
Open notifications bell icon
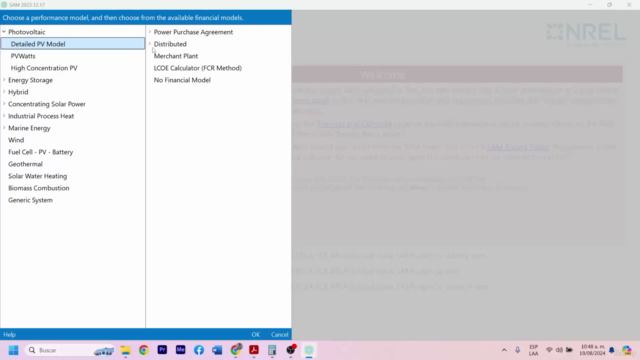611,350
